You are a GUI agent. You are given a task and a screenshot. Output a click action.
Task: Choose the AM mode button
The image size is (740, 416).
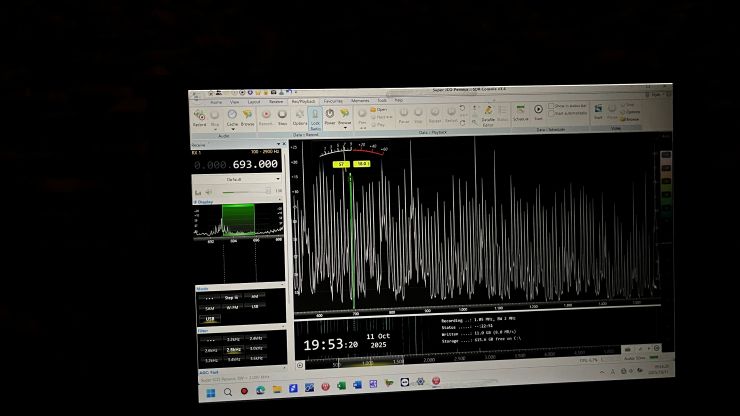(255, 297)
